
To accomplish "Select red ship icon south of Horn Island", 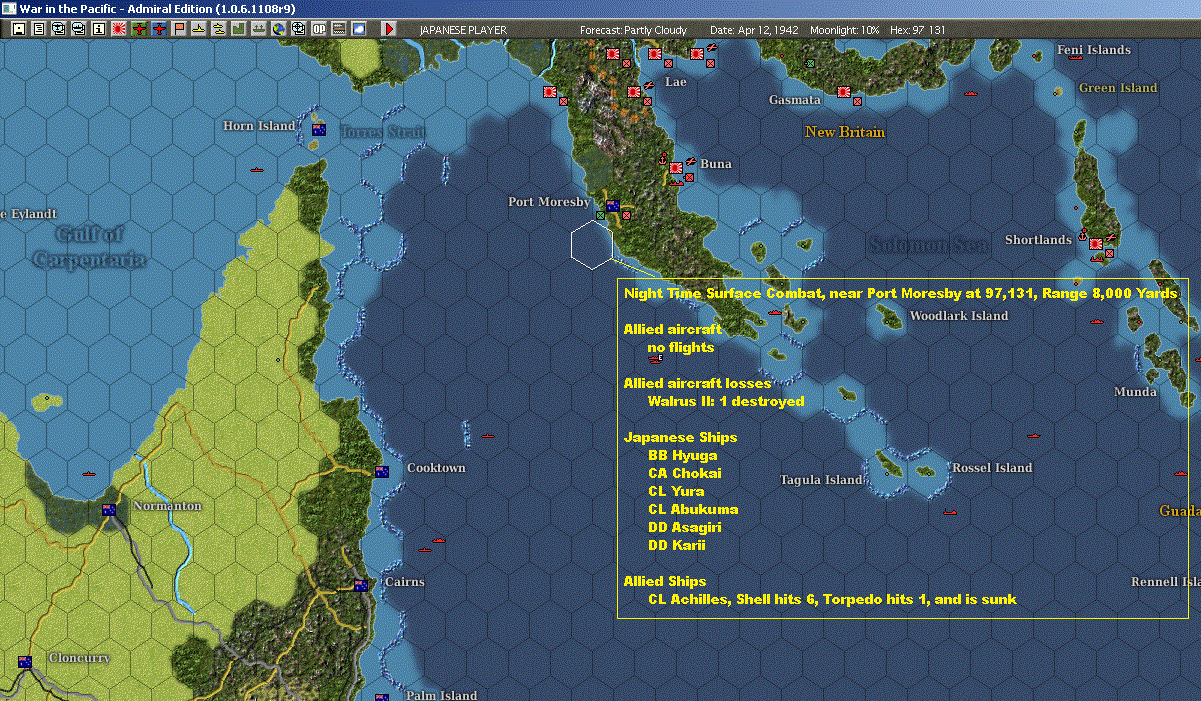I will (256, 169).
